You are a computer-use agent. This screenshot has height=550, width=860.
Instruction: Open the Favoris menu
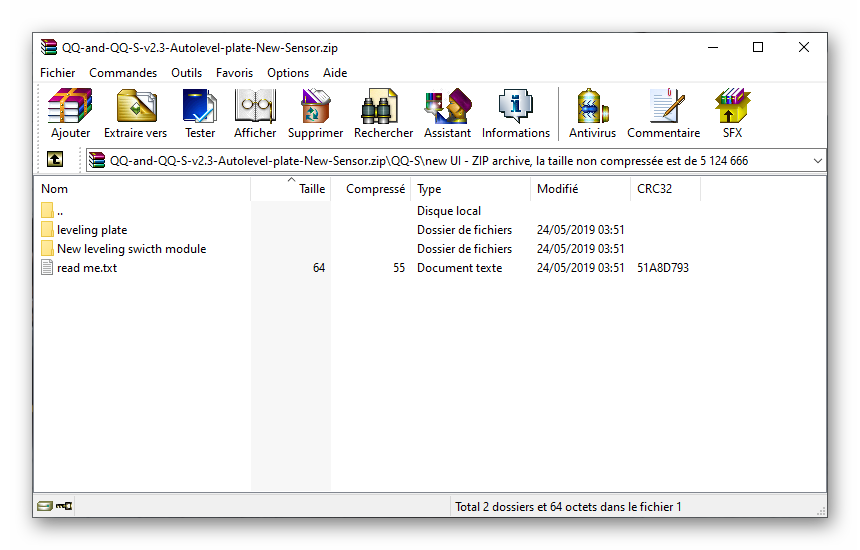pyautogui.click(x=234, y=73)
